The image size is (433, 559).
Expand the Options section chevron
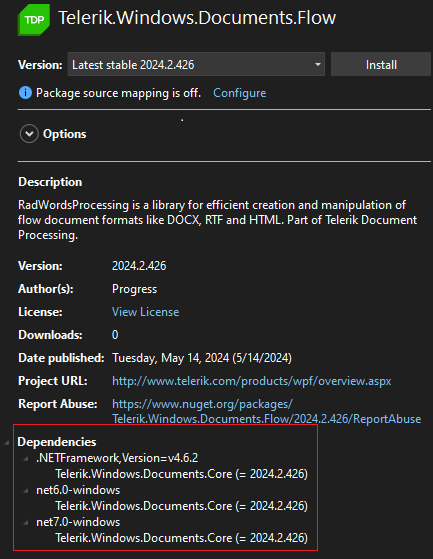[x=29, y=134]
